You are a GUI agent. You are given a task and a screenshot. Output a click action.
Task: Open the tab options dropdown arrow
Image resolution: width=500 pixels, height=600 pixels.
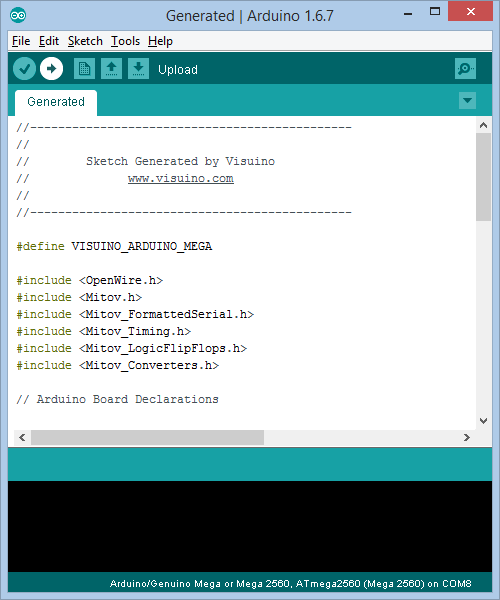click(x=467, y=101)
